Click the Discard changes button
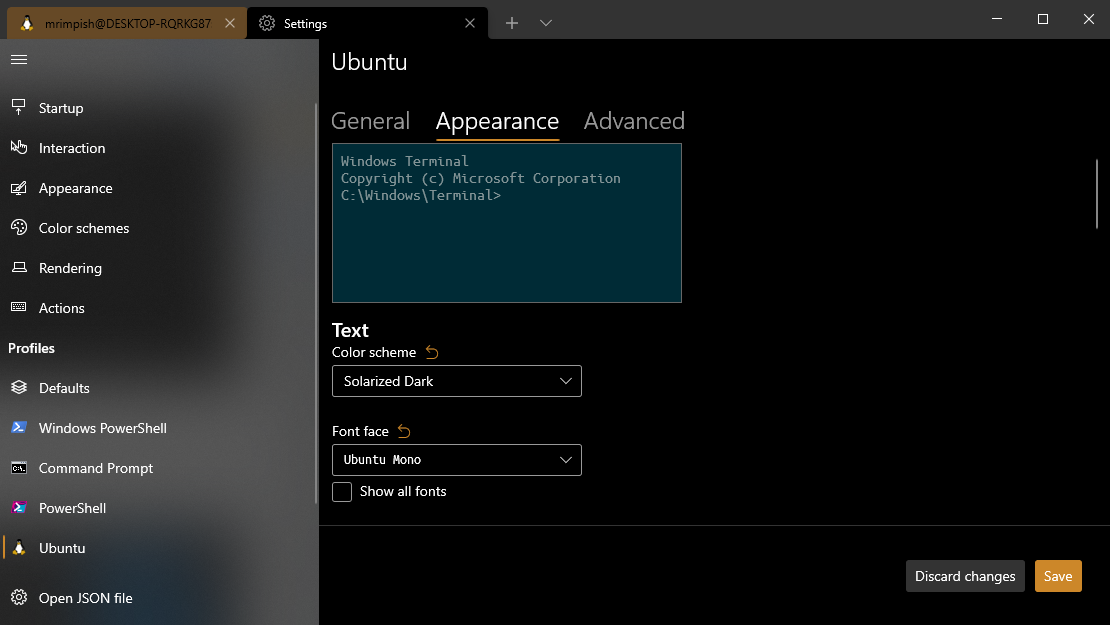Image resolution: width=1110 pixels, height=625 pixels. pos(965,576)
